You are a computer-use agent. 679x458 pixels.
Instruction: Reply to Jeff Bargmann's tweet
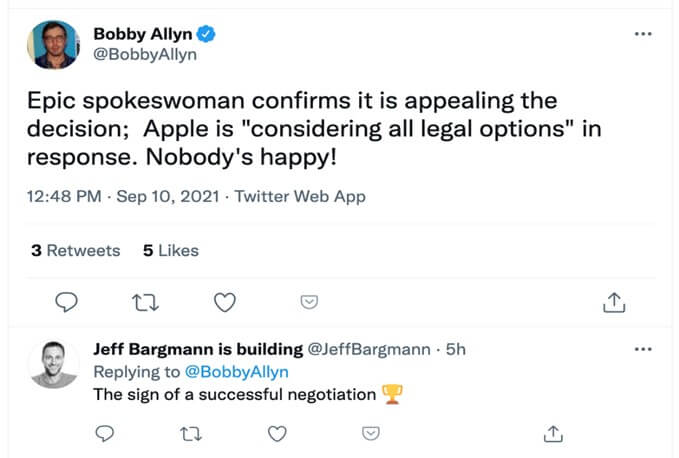click(104, 433)
